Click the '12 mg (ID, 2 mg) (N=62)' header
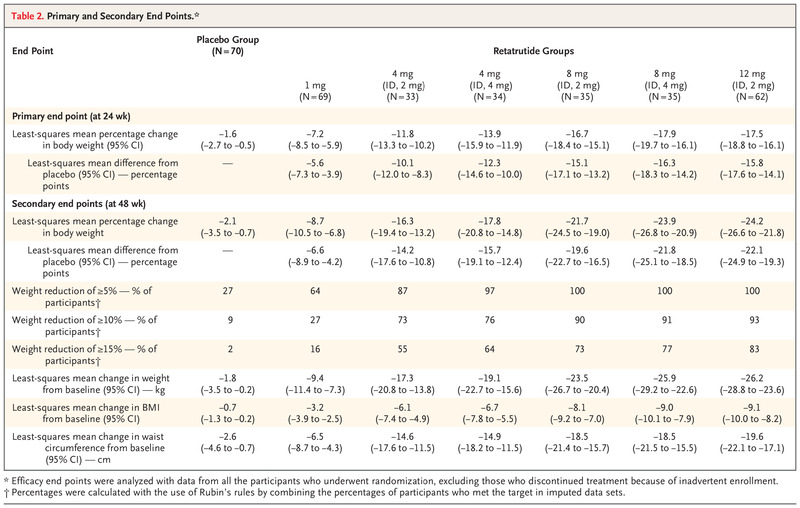This screenshot has height=508, width=800. pyautogui.click(x=752, y=85)
